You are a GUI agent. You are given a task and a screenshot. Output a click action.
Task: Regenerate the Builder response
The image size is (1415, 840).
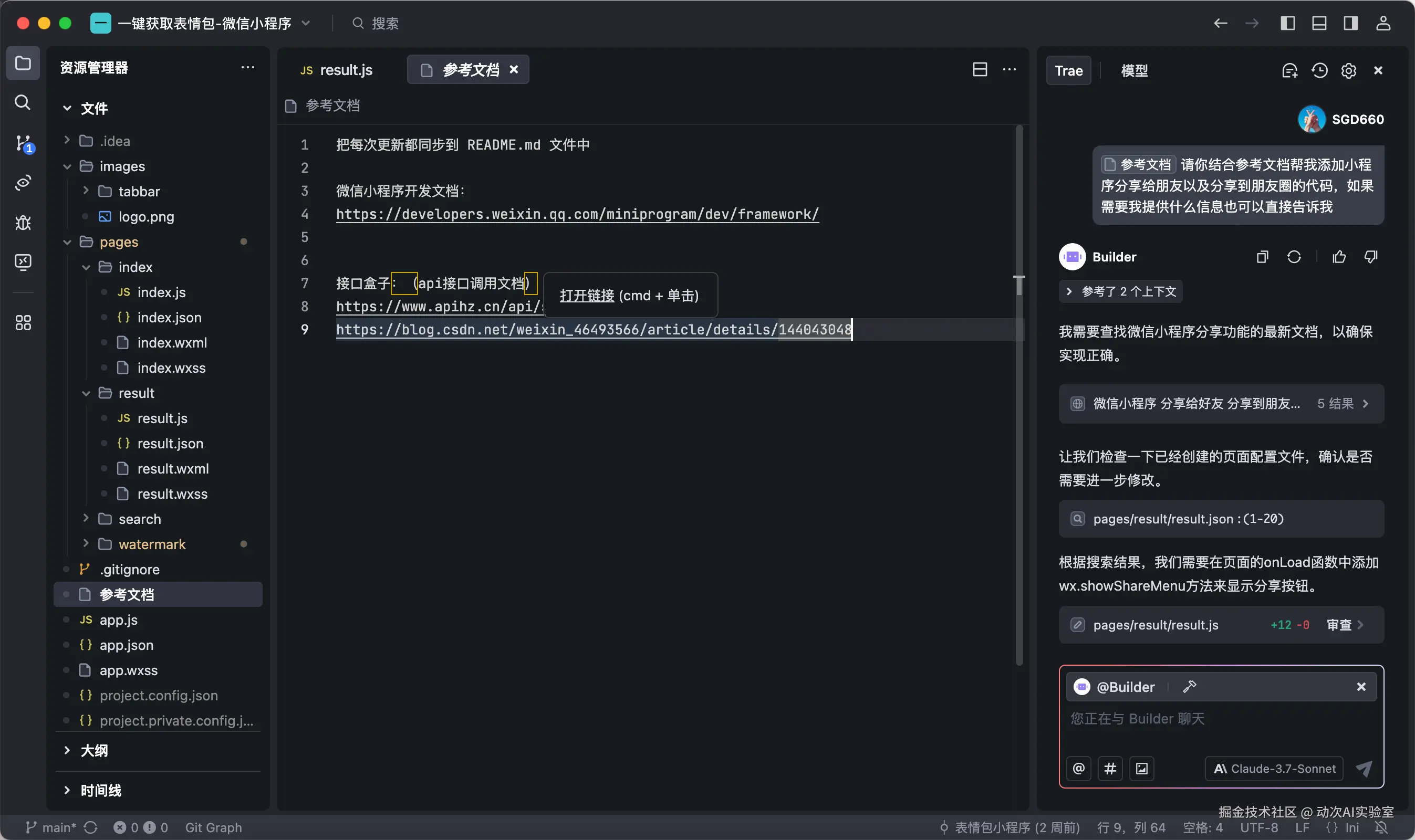pos(1294,257)
